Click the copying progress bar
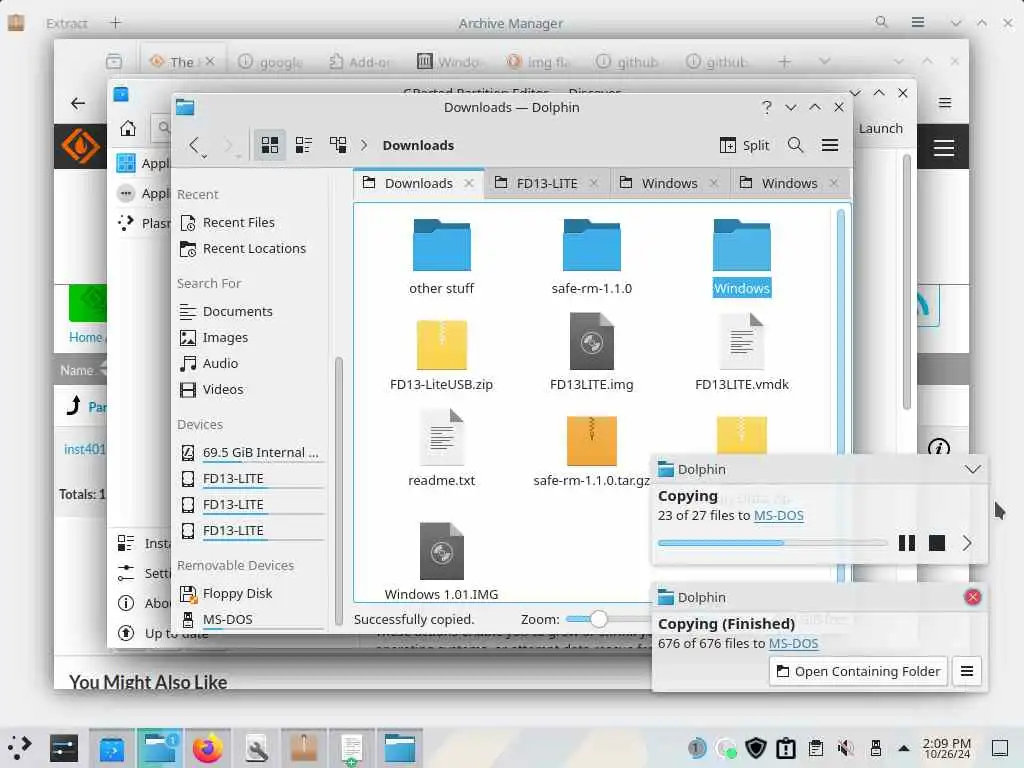This screenshot has height=768, width=1024. (772, 543)
